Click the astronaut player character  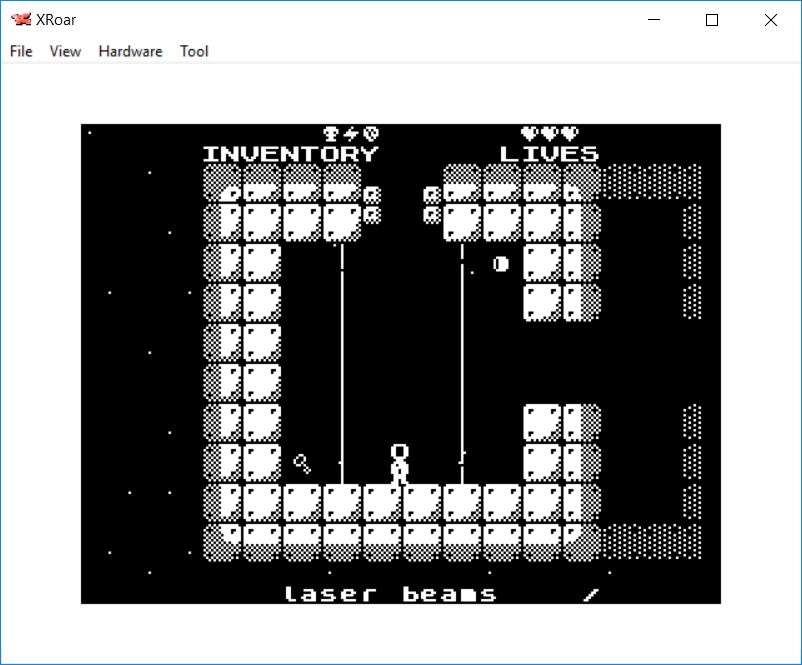coord(400,464)
